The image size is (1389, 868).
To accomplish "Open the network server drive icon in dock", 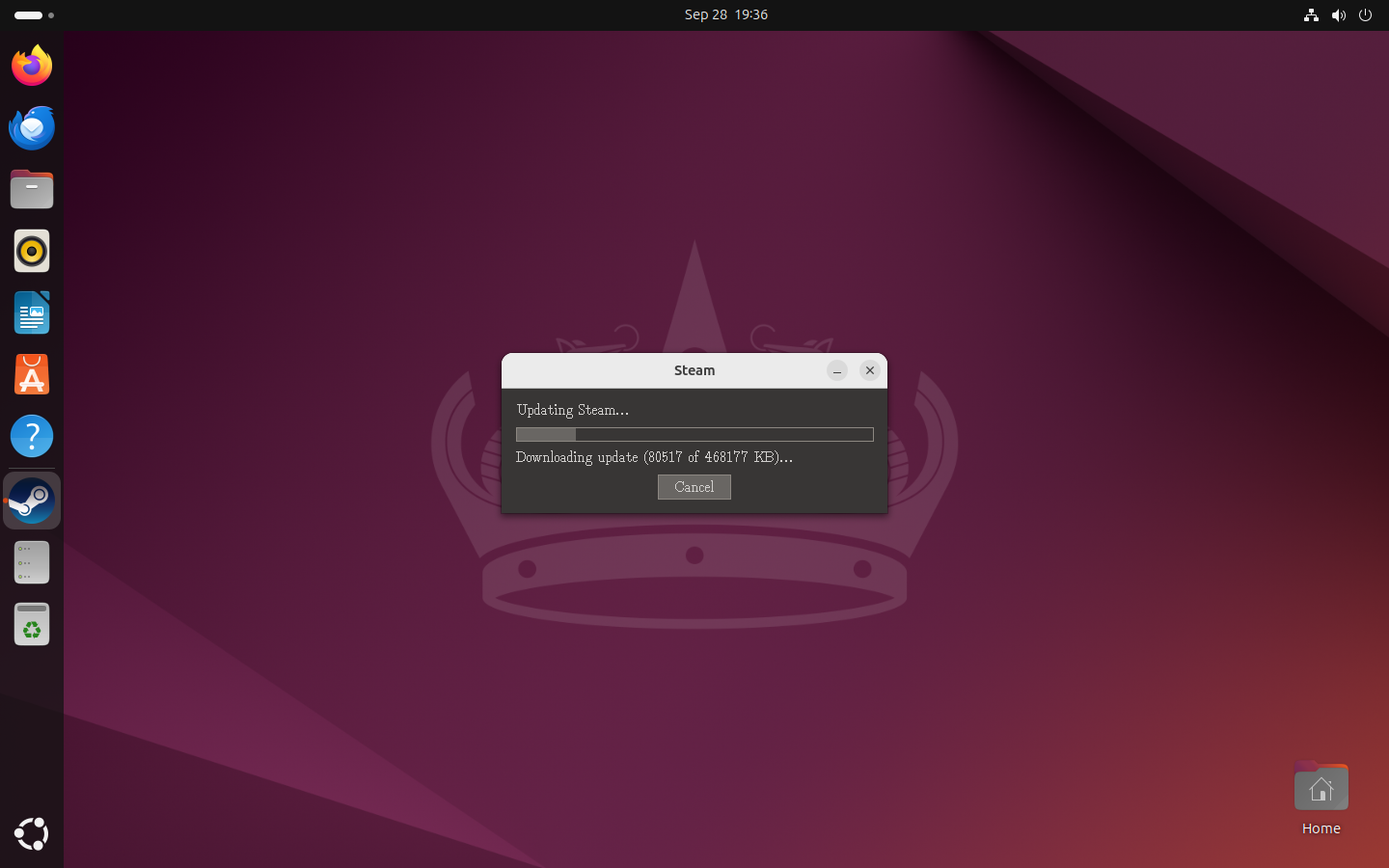I will pyautogui.click(x=32, y=562).
